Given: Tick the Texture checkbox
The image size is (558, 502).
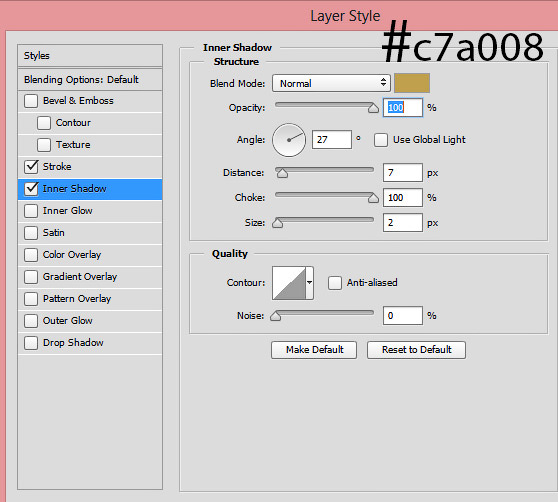Looking at the screenshot, I should 44,145.
